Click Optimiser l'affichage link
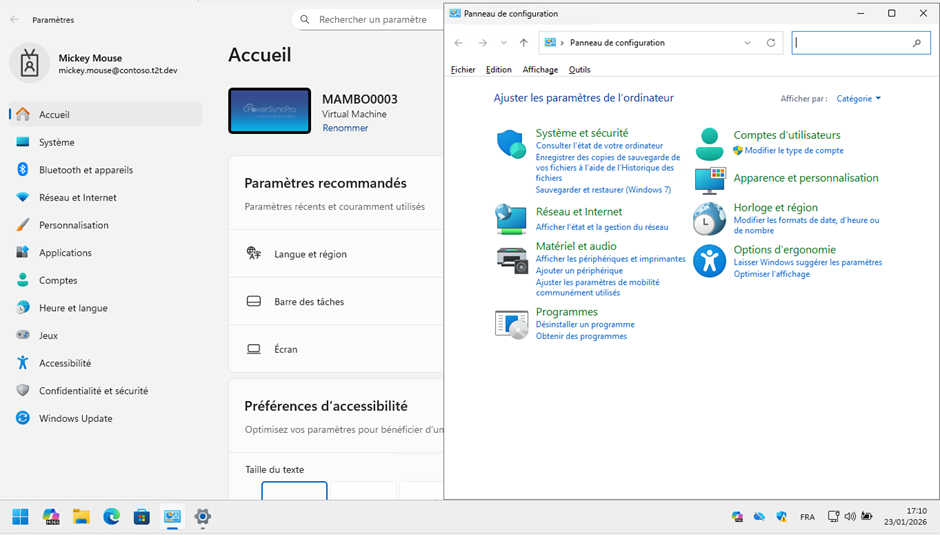The height and width of the screenshot is (535, 940). coord(772,274)
